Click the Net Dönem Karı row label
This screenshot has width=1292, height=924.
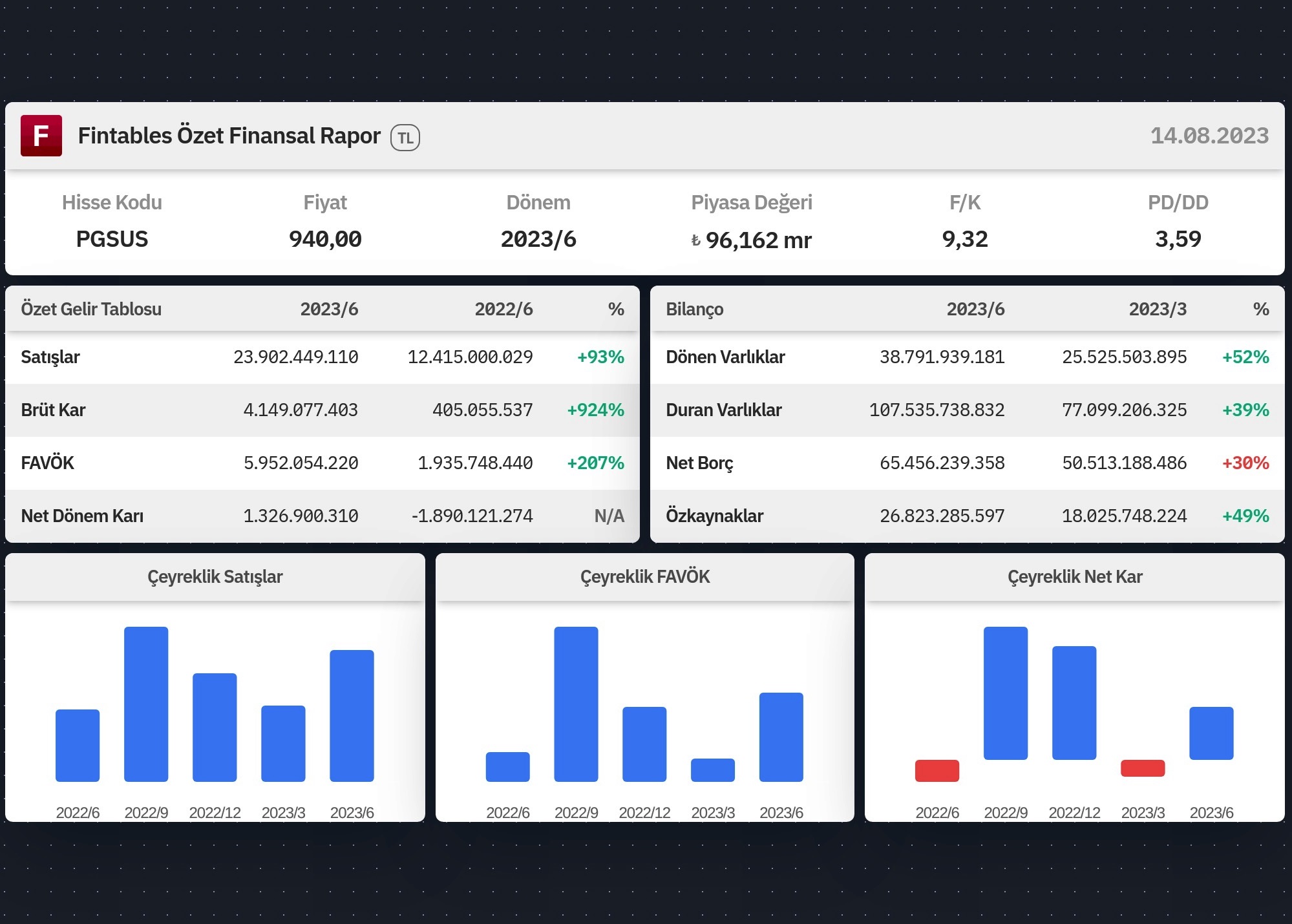[82, 516]
